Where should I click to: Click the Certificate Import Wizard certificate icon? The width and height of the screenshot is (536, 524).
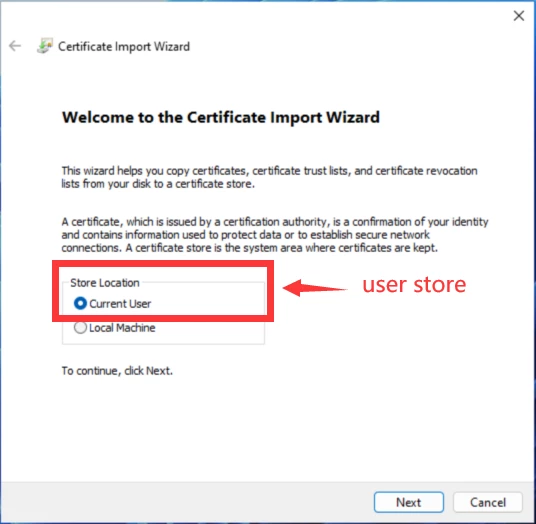point(45,46)
